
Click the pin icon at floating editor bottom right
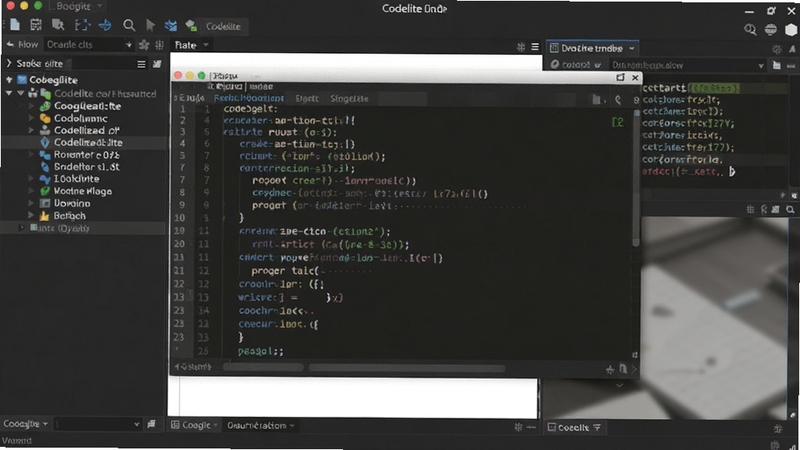pos(610,369)
